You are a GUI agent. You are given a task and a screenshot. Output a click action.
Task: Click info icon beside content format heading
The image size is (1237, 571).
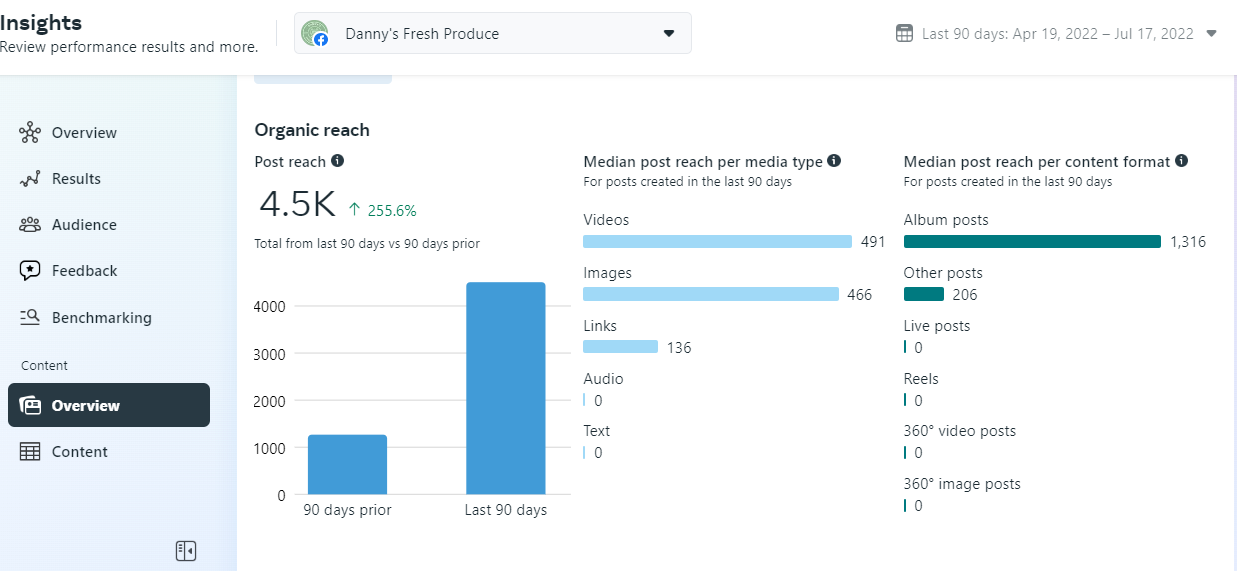pos(1181,161)
